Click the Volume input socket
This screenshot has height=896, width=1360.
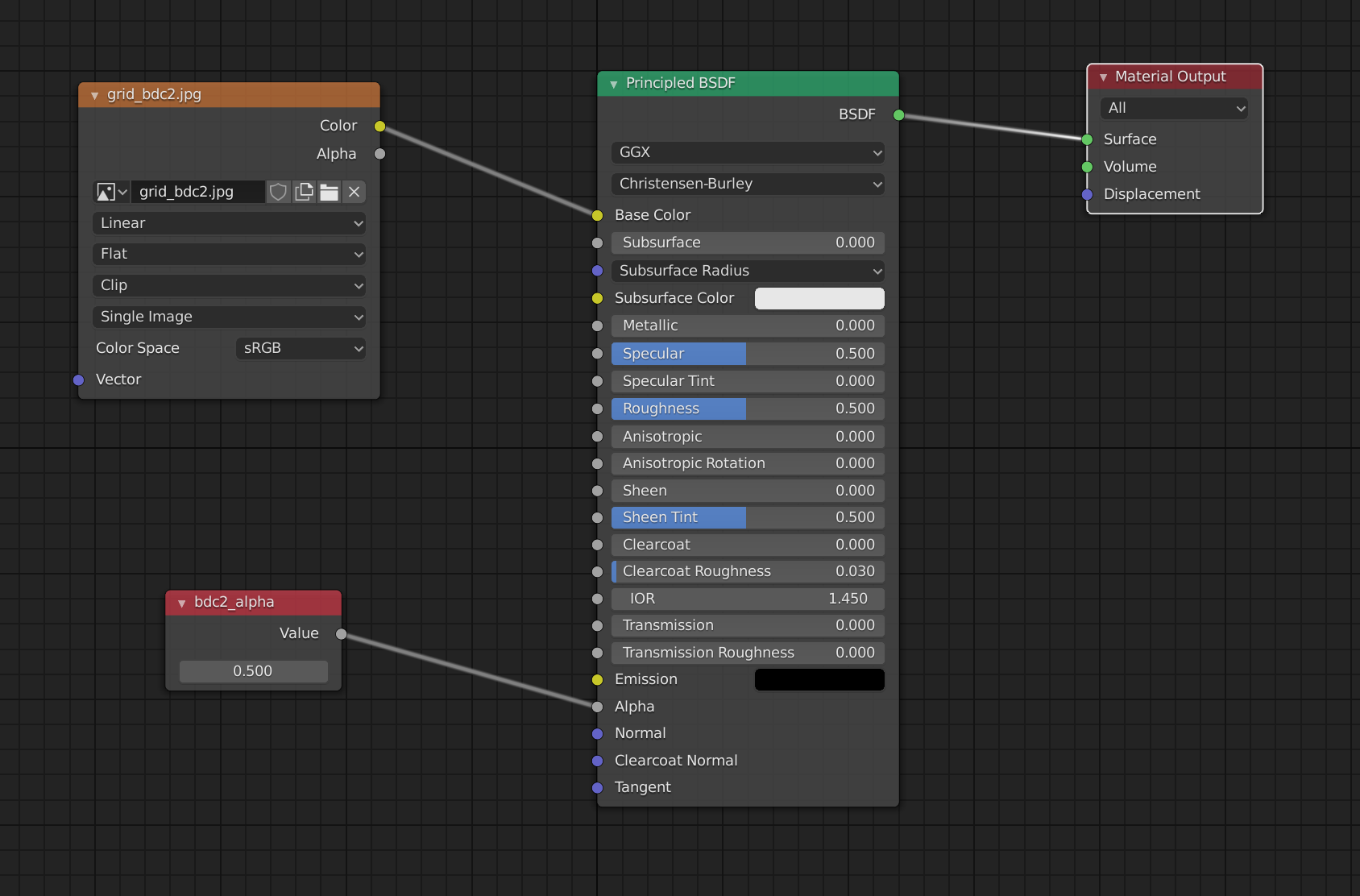pyautogui.click(x=1087, y=167)
